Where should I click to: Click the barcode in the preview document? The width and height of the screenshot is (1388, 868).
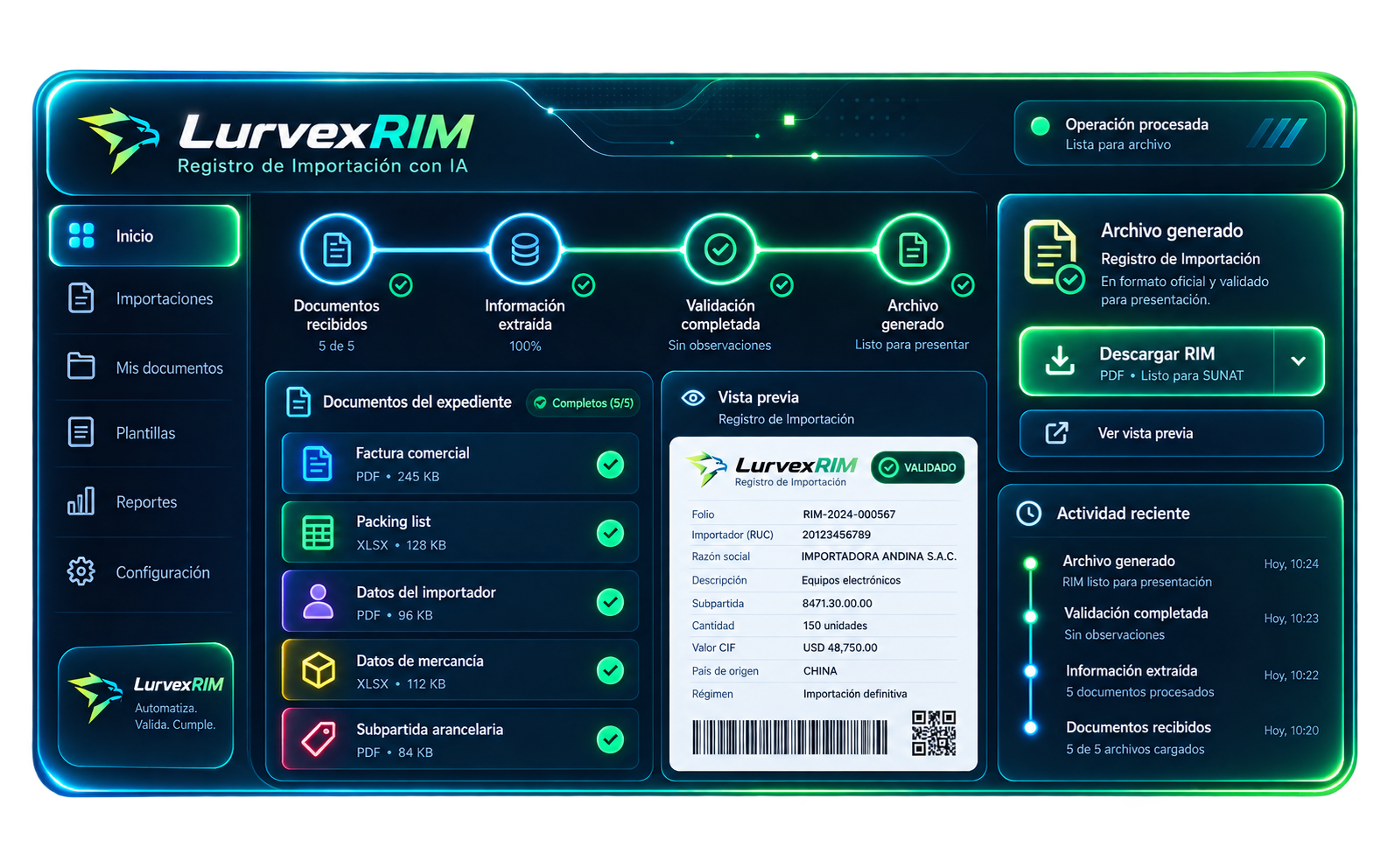(x=790, y=738)
